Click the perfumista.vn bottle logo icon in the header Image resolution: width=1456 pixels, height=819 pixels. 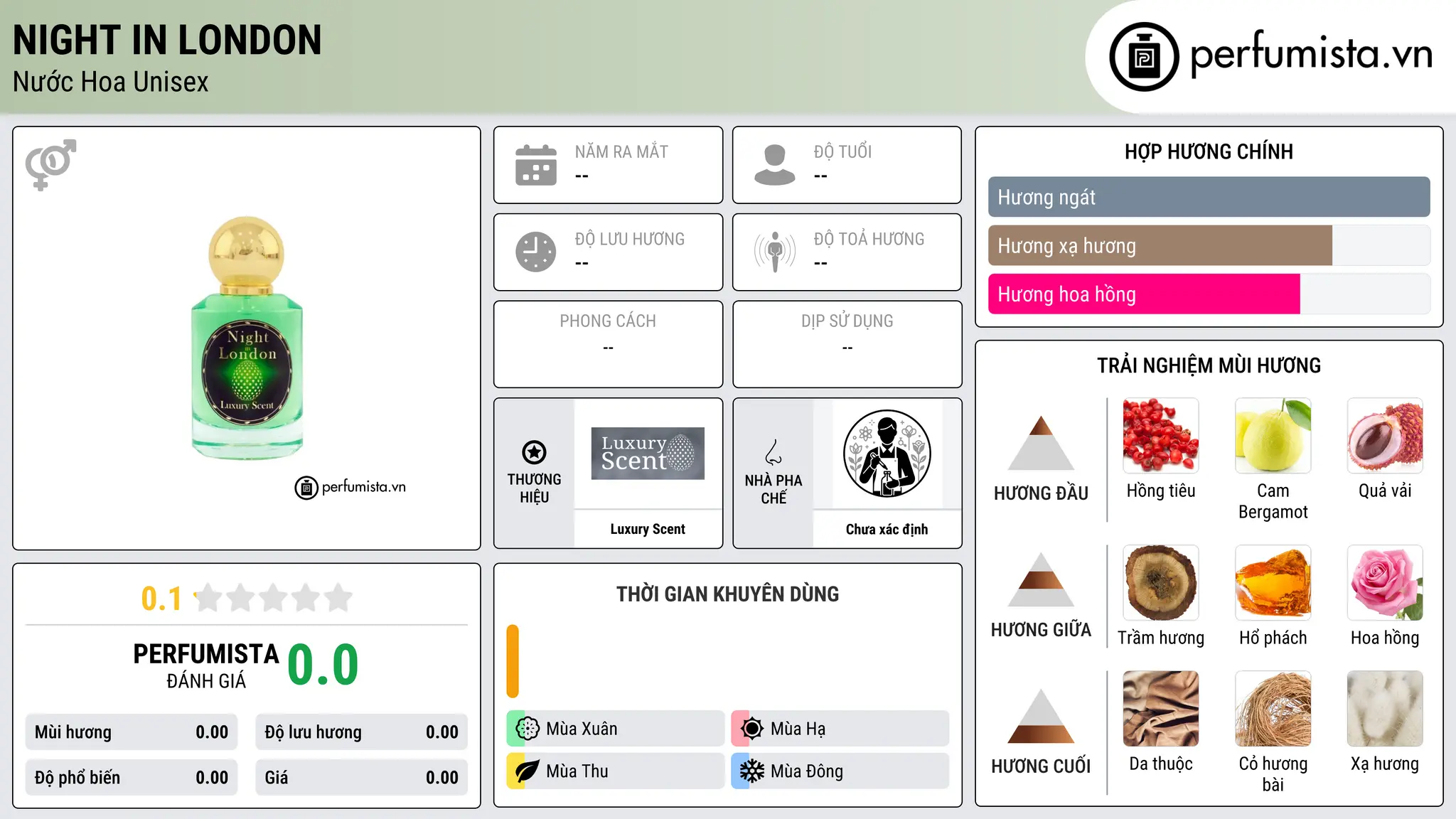[x=1144, y=57]
